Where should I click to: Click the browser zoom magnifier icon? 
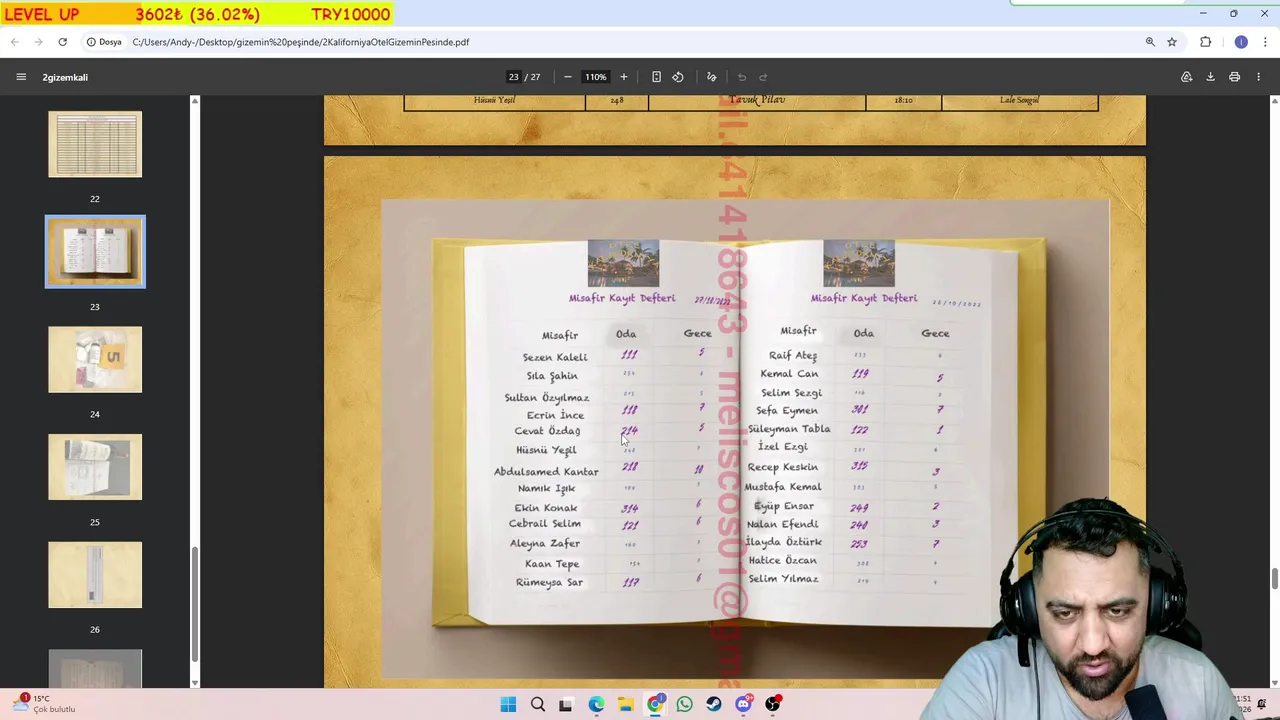[1150, 42]
